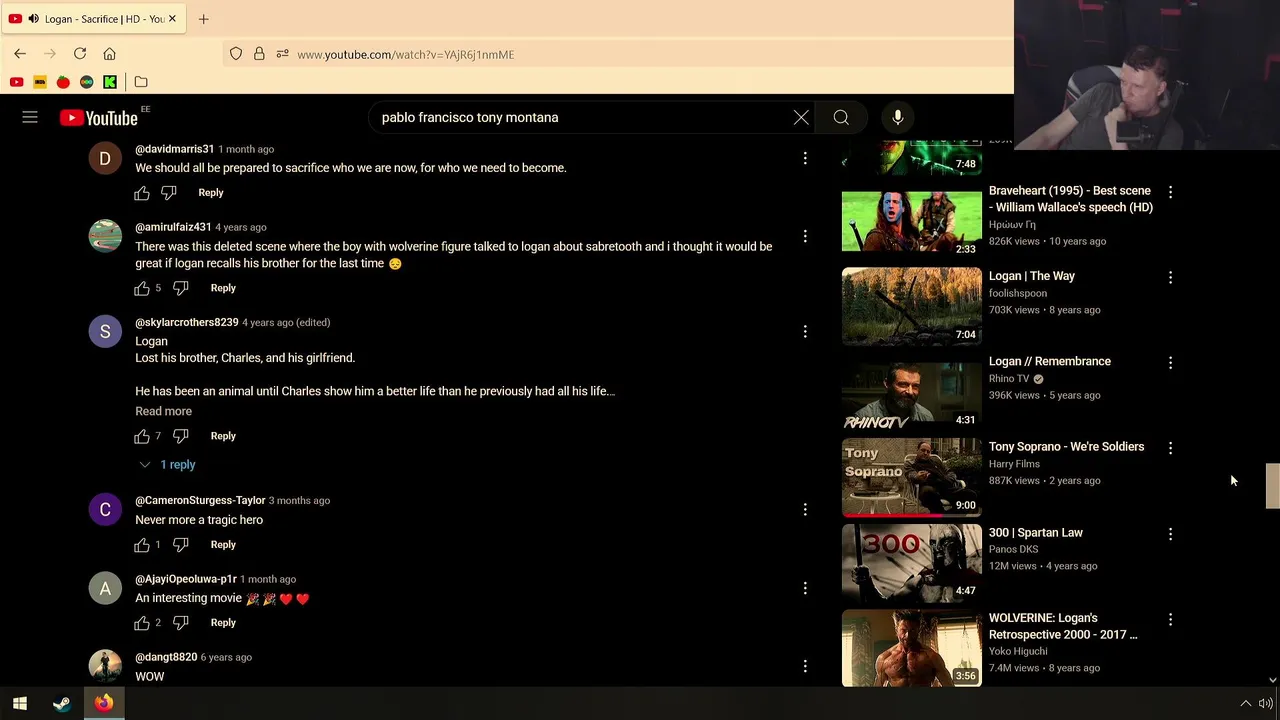Dislike the 'Never more a tragic hero' comment
The width and height of the screenshot is (1280, 720).
coord(181,545)
